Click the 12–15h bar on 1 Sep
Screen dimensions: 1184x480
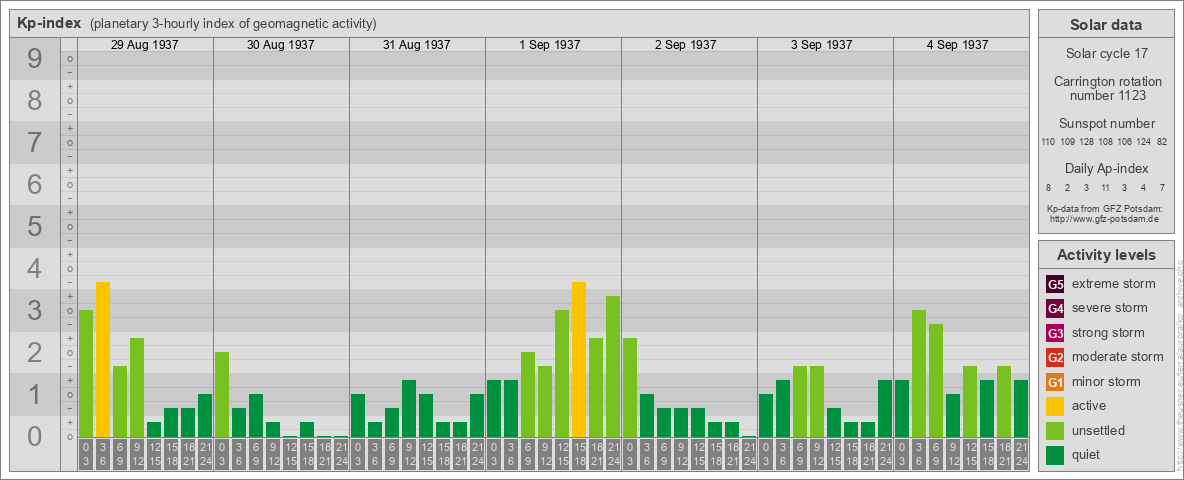562,374
